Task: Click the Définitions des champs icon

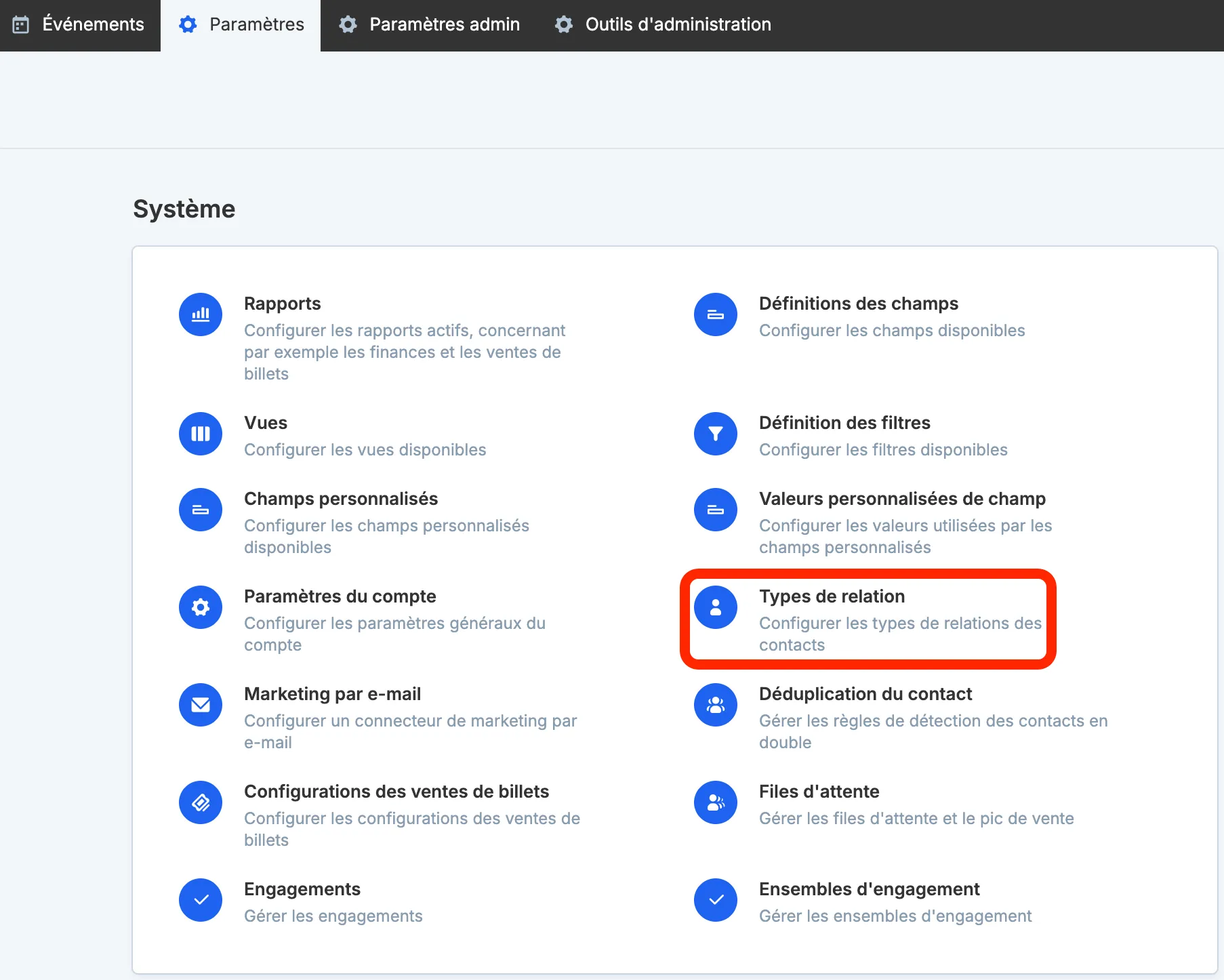Action: [716, 314]
